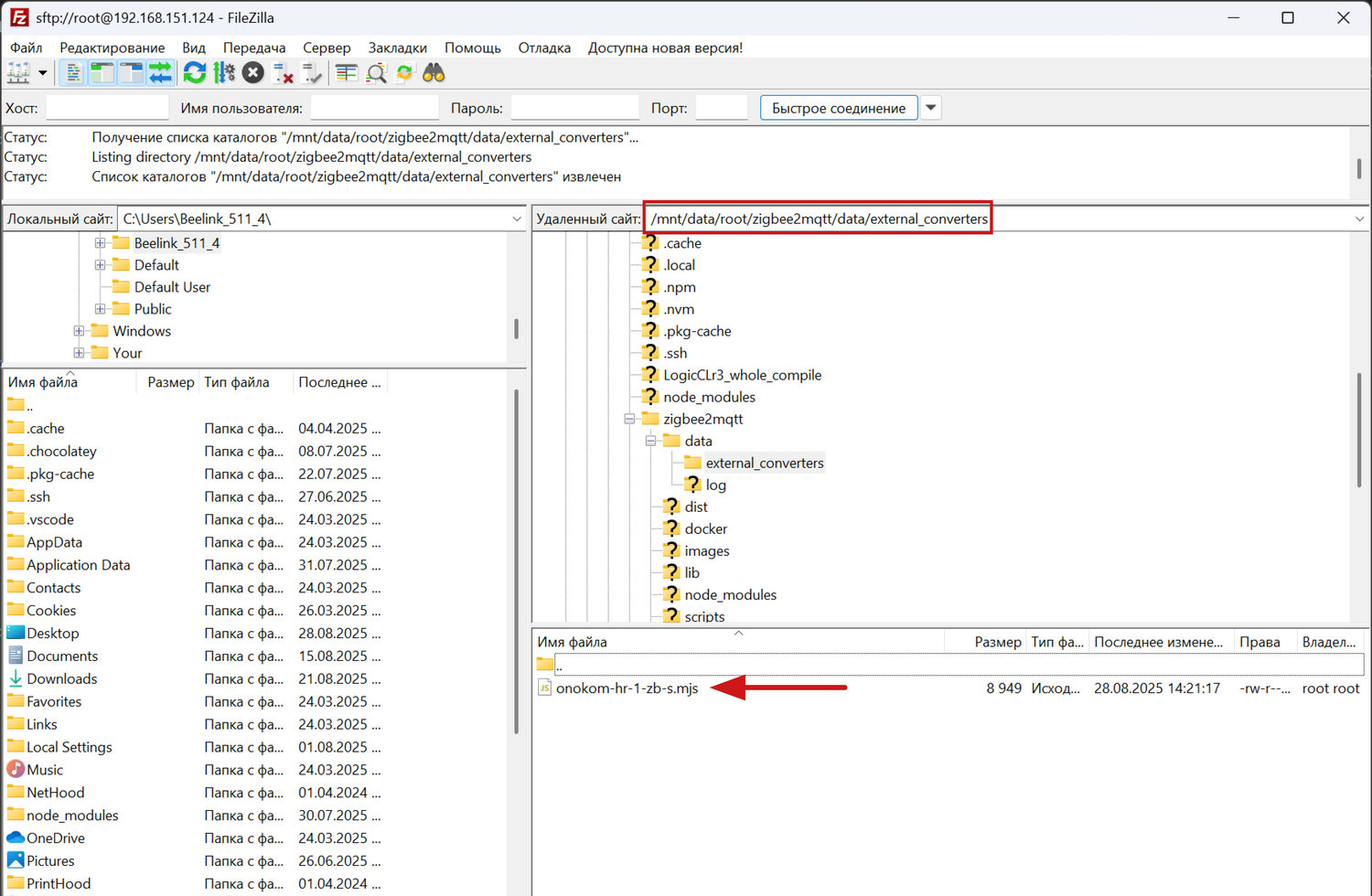
Task: Toggle directory comparison icon
Action: (376, 73)
